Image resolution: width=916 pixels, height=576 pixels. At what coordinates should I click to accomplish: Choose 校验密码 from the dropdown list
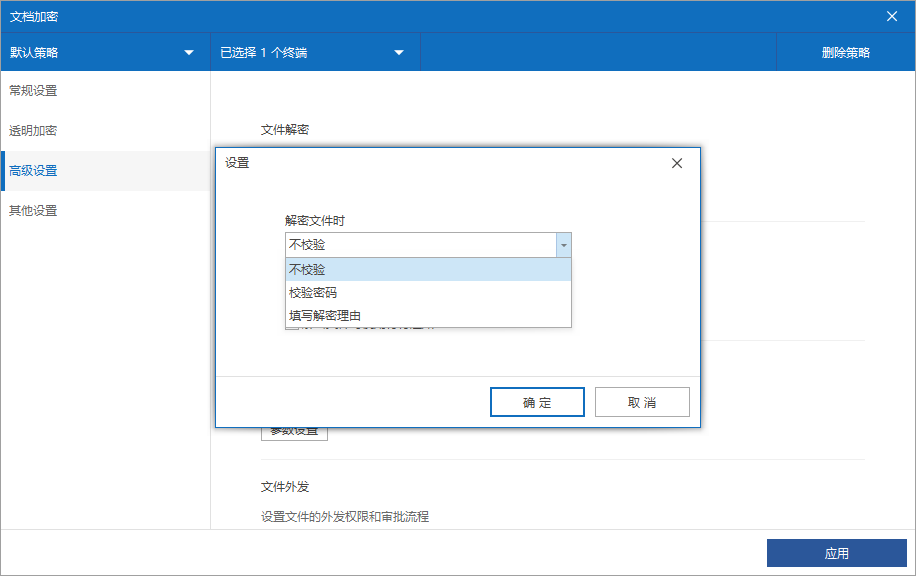(x=428, y=293)
